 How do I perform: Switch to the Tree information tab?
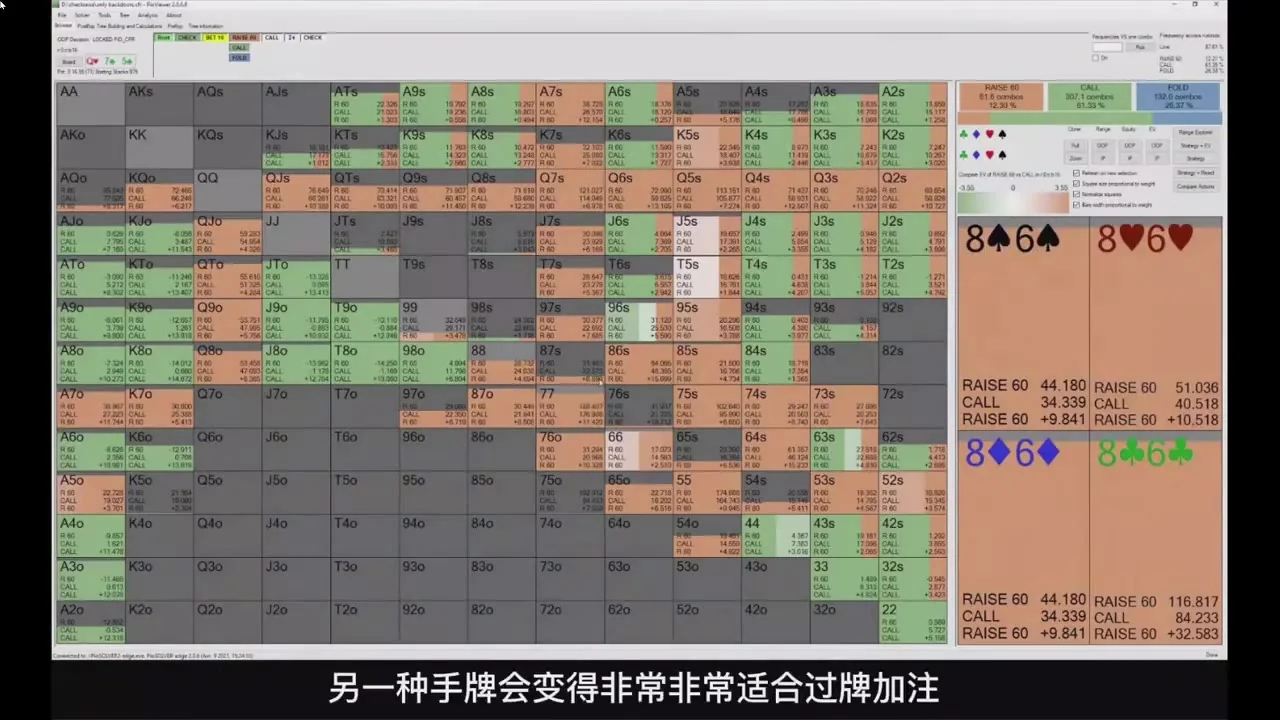click(205, 25)
